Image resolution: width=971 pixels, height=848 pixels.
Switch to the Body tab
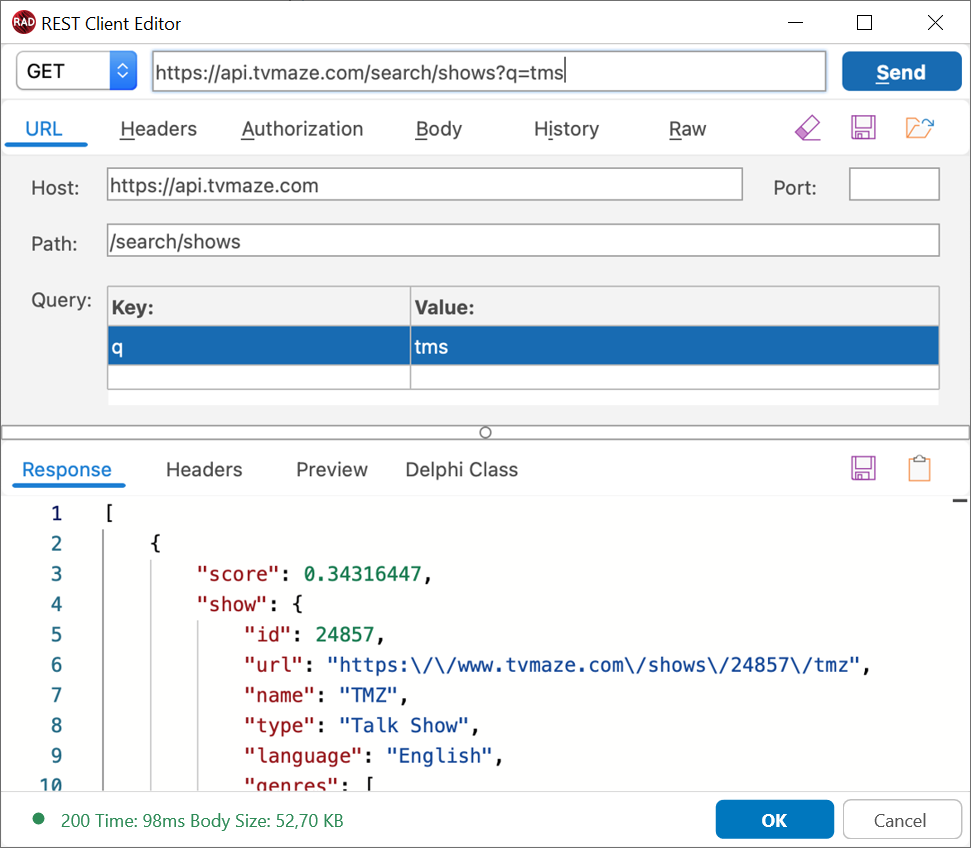click(438, 128)
